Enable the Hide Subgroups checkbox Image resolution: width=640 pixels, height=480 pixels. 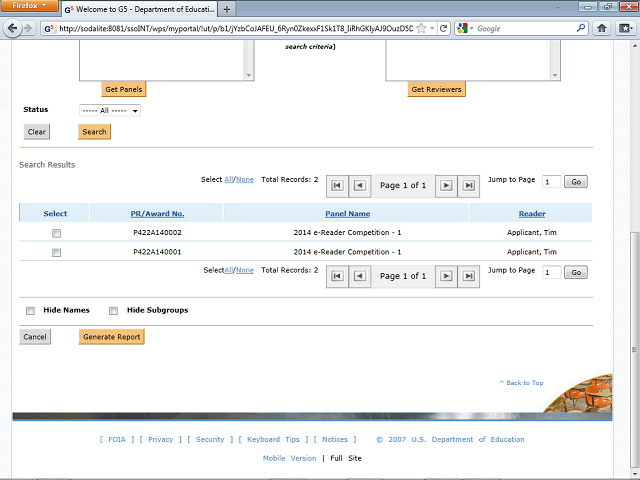[113, 311]
